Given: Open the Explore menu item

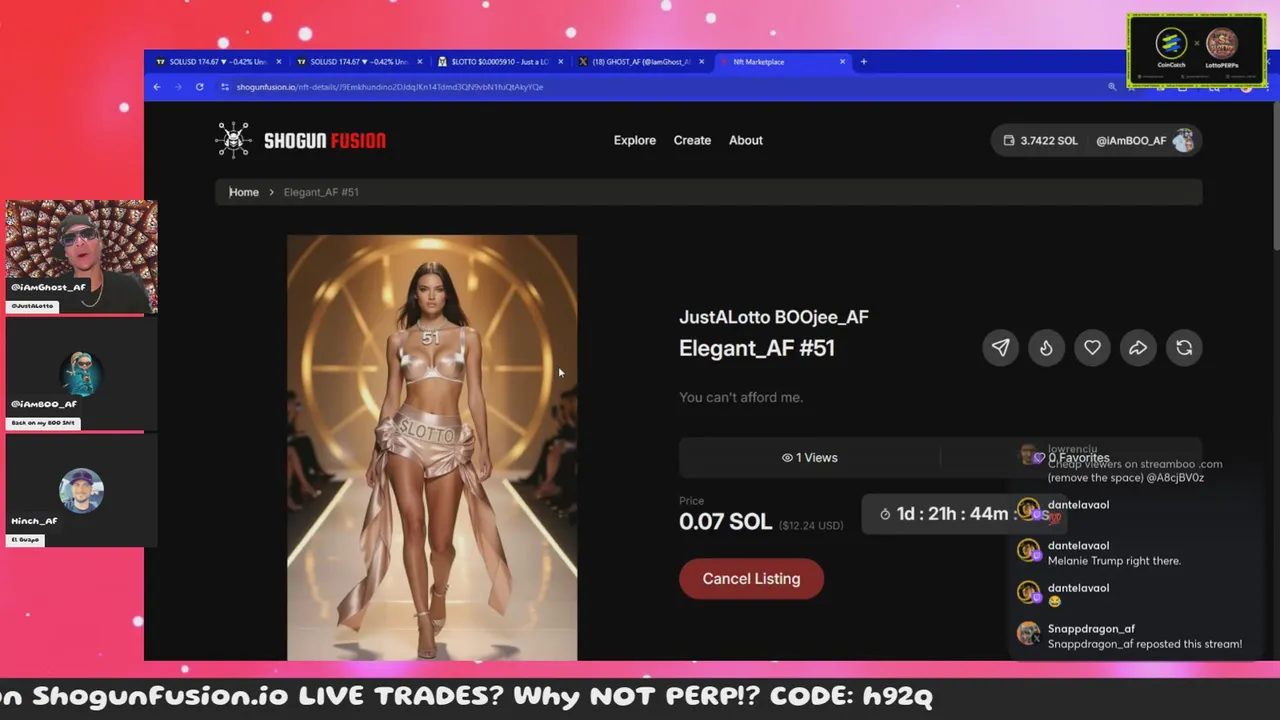Looking at the screenshot, I should 635,140.
